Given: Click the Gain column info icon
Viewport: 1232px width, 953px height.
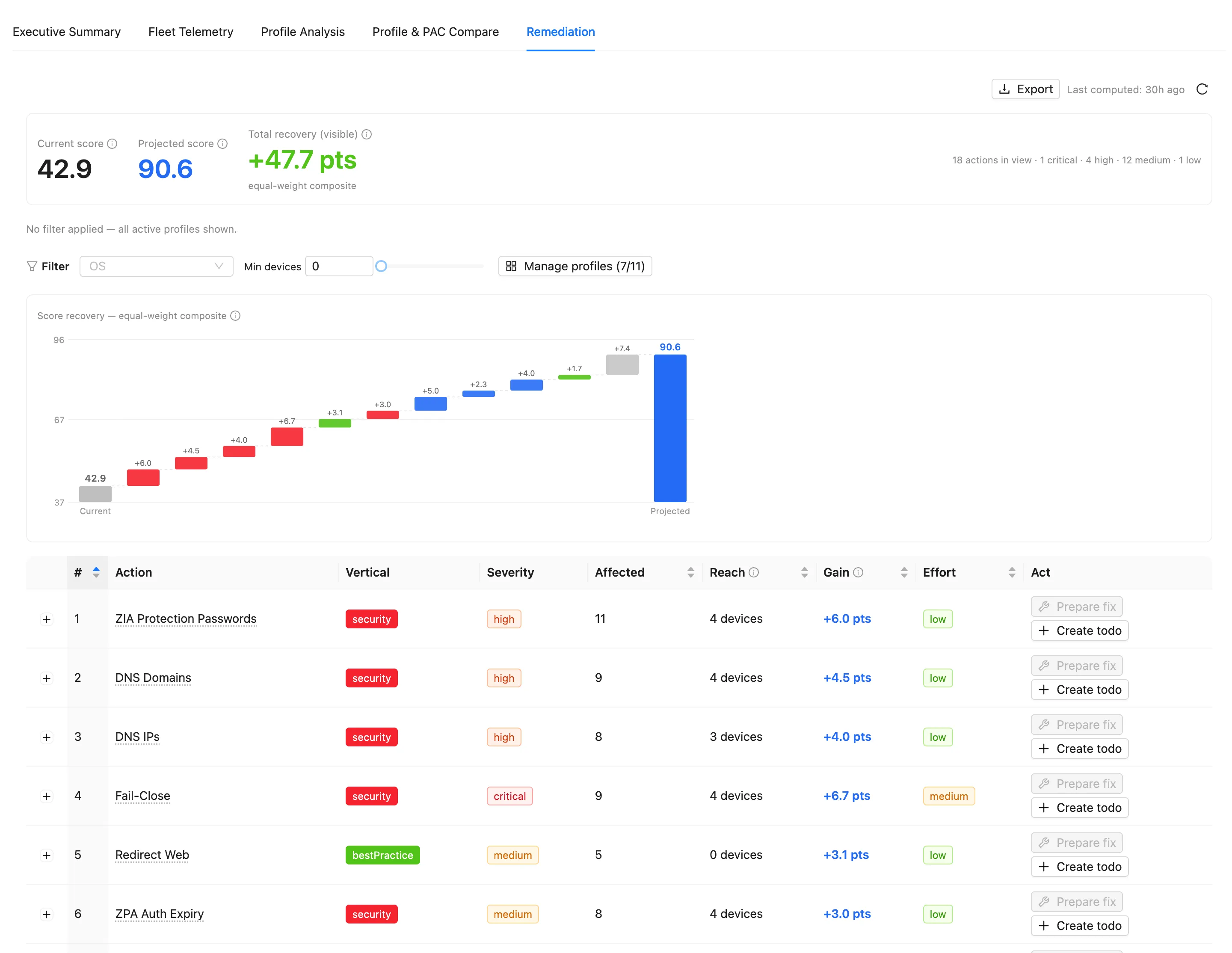Looking at the screenshot, I should click(x=858, y=572).
